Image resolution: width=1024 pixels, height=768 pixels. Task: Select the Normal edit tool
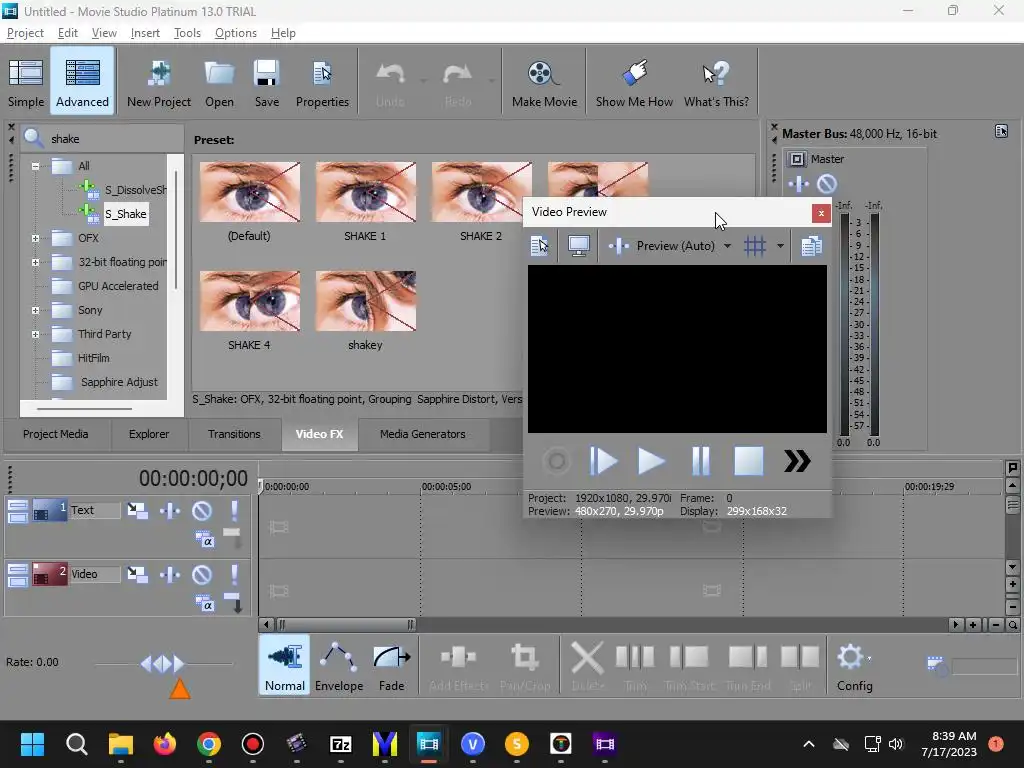[284, 666]
